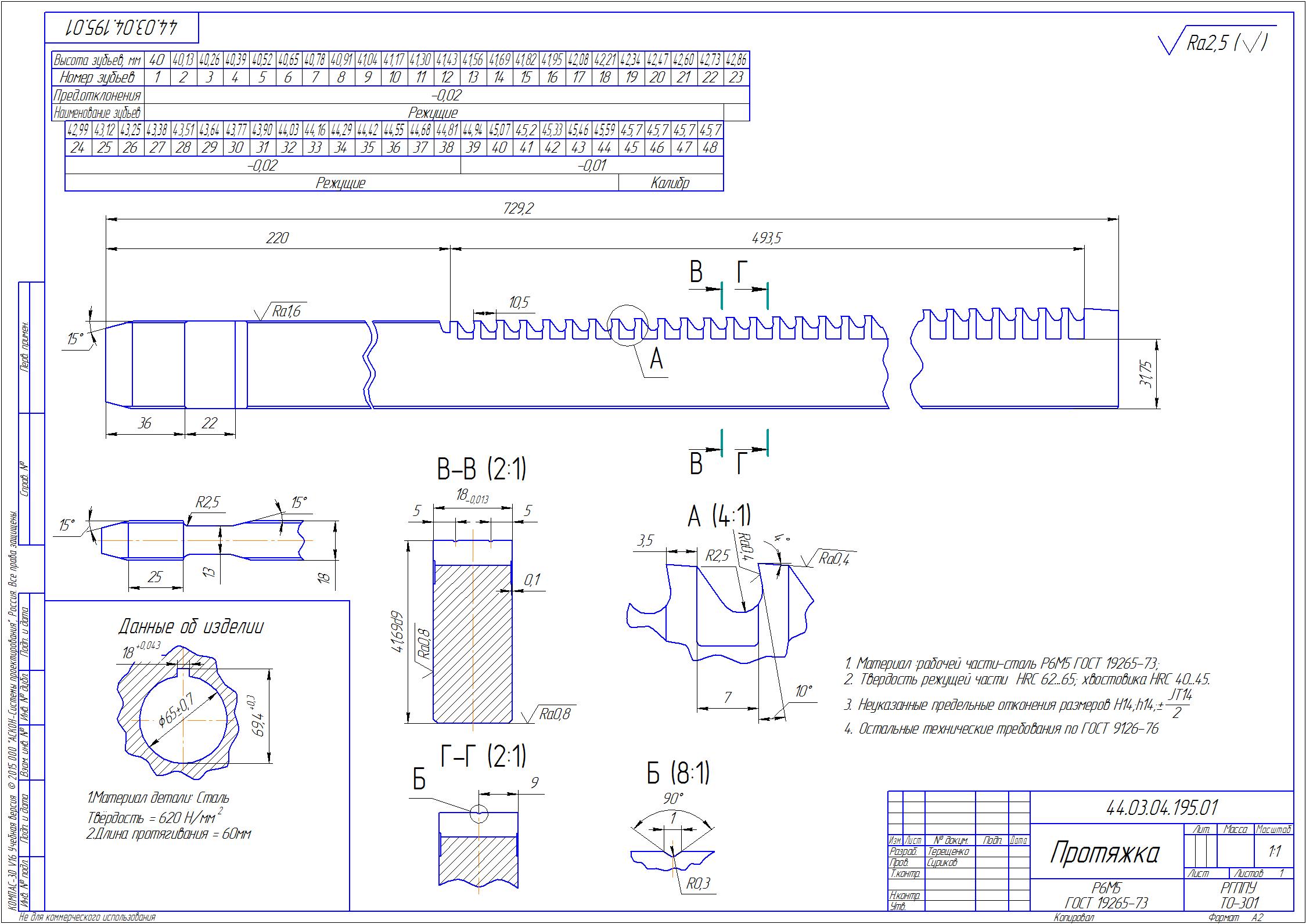Select the -0,01 deviation cell
Viewport: 1306px width, 924px height.
592,165
